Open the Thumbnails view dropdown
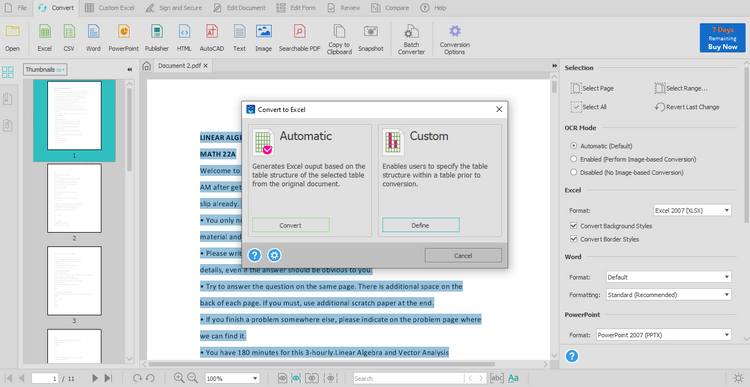750x387 pixels. point(45,69)
